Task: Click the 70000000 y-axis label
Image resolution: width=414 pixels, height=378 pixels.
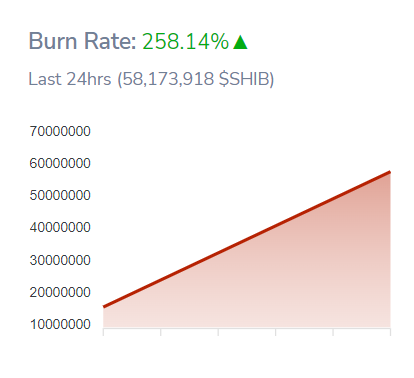Action: (x=60, y=131)
